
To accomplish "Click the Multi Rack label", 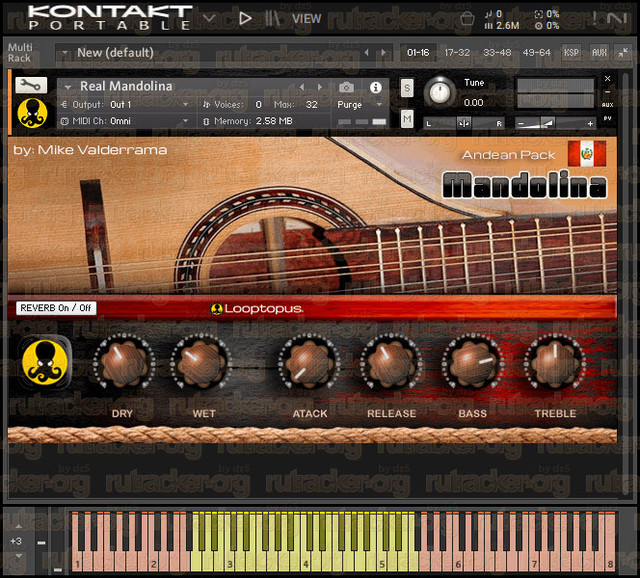I will pyautogui.click(x=20, y=53).
